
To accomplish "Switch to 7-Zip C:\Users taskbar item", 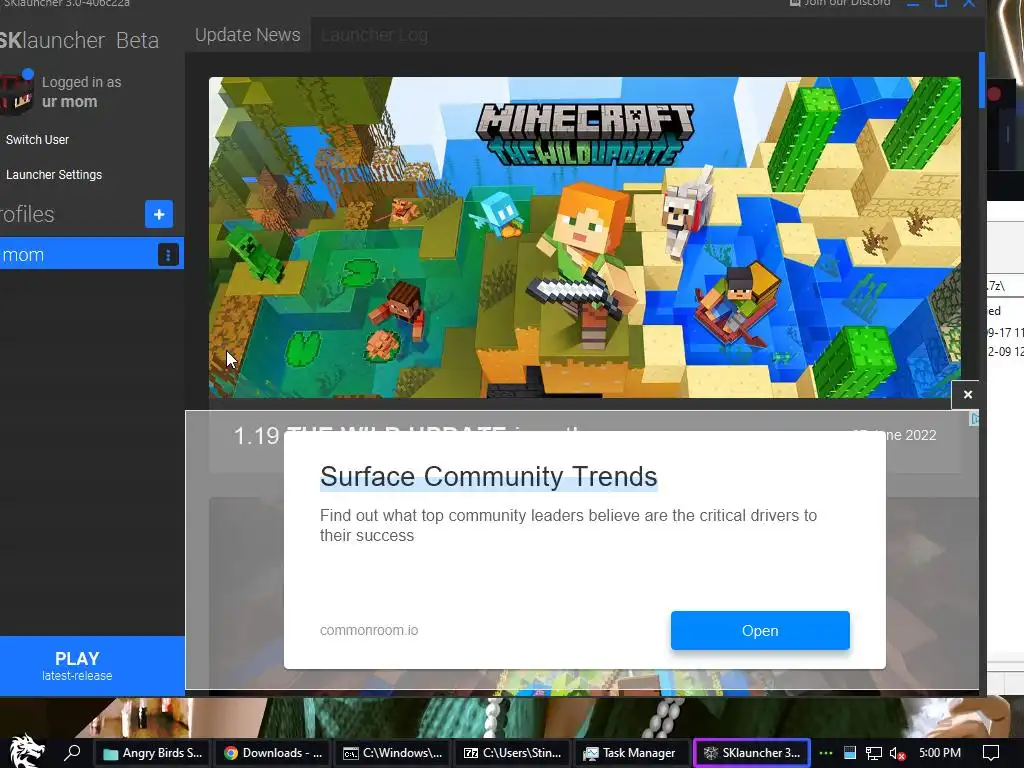I will tap(513, 753).
